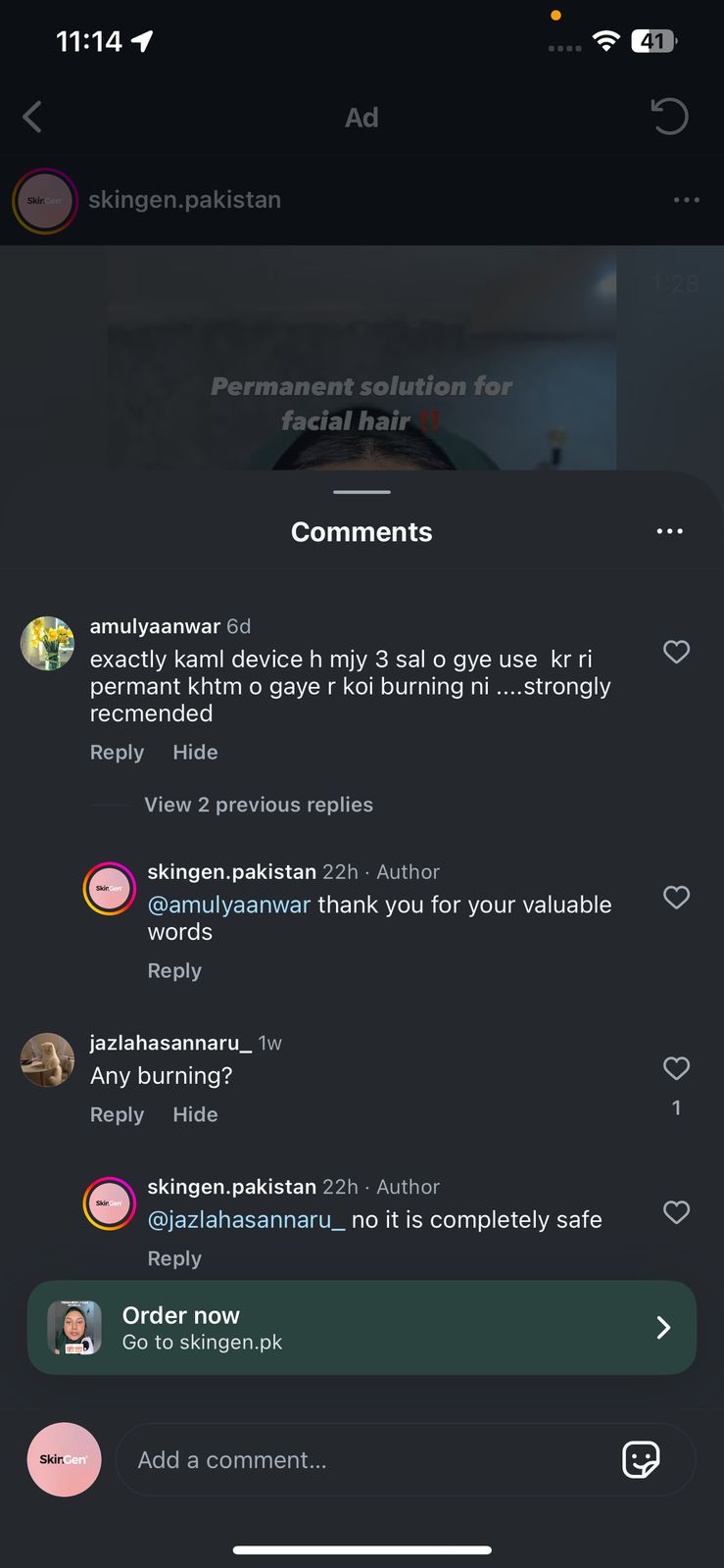The width and height of the screenshot is (724, 1568).
Task: Open the sticker picker in the comment box
Action: (x=641, y=1460)
